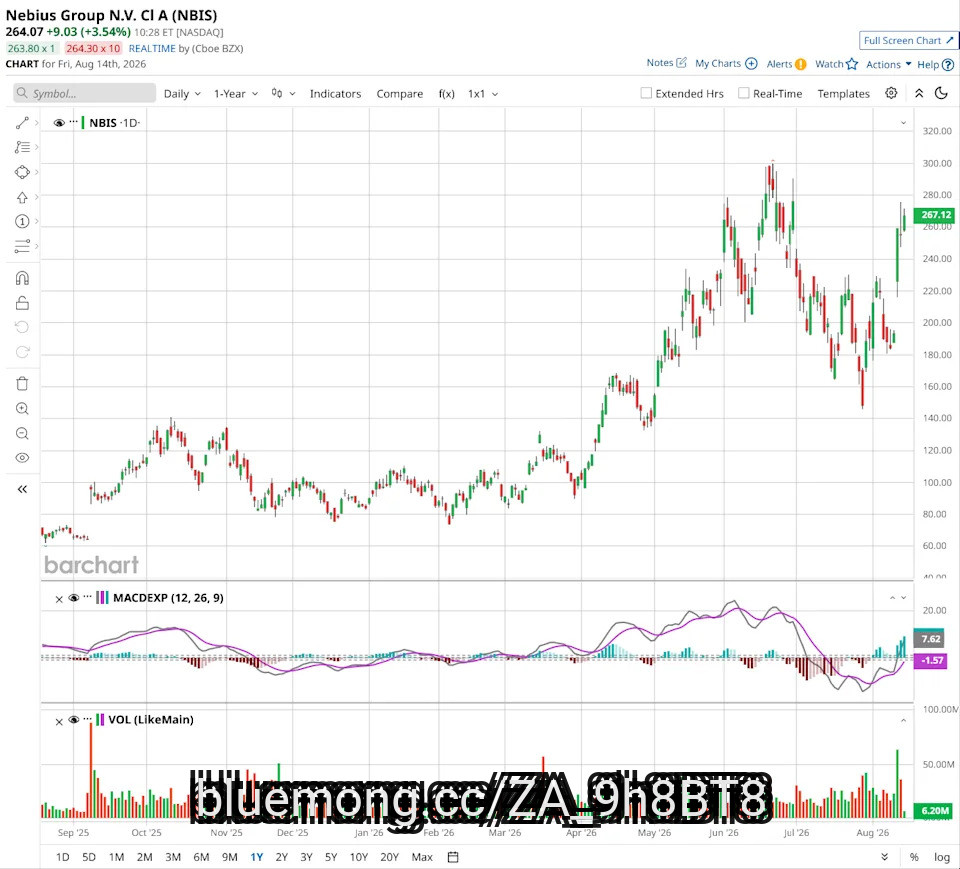Screen dimensions: 960x869
Task: Delete drawings with the trash icon
Action: coord(22,384)
